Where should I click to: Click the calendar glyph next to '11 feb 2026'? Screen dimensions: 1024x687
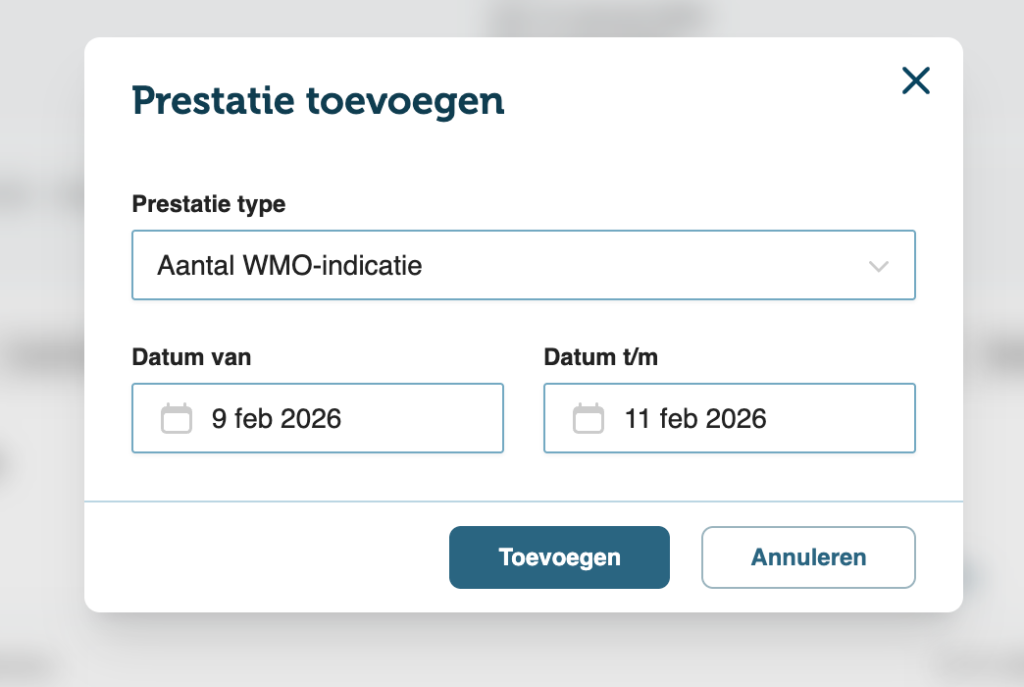tap(588, 418)
